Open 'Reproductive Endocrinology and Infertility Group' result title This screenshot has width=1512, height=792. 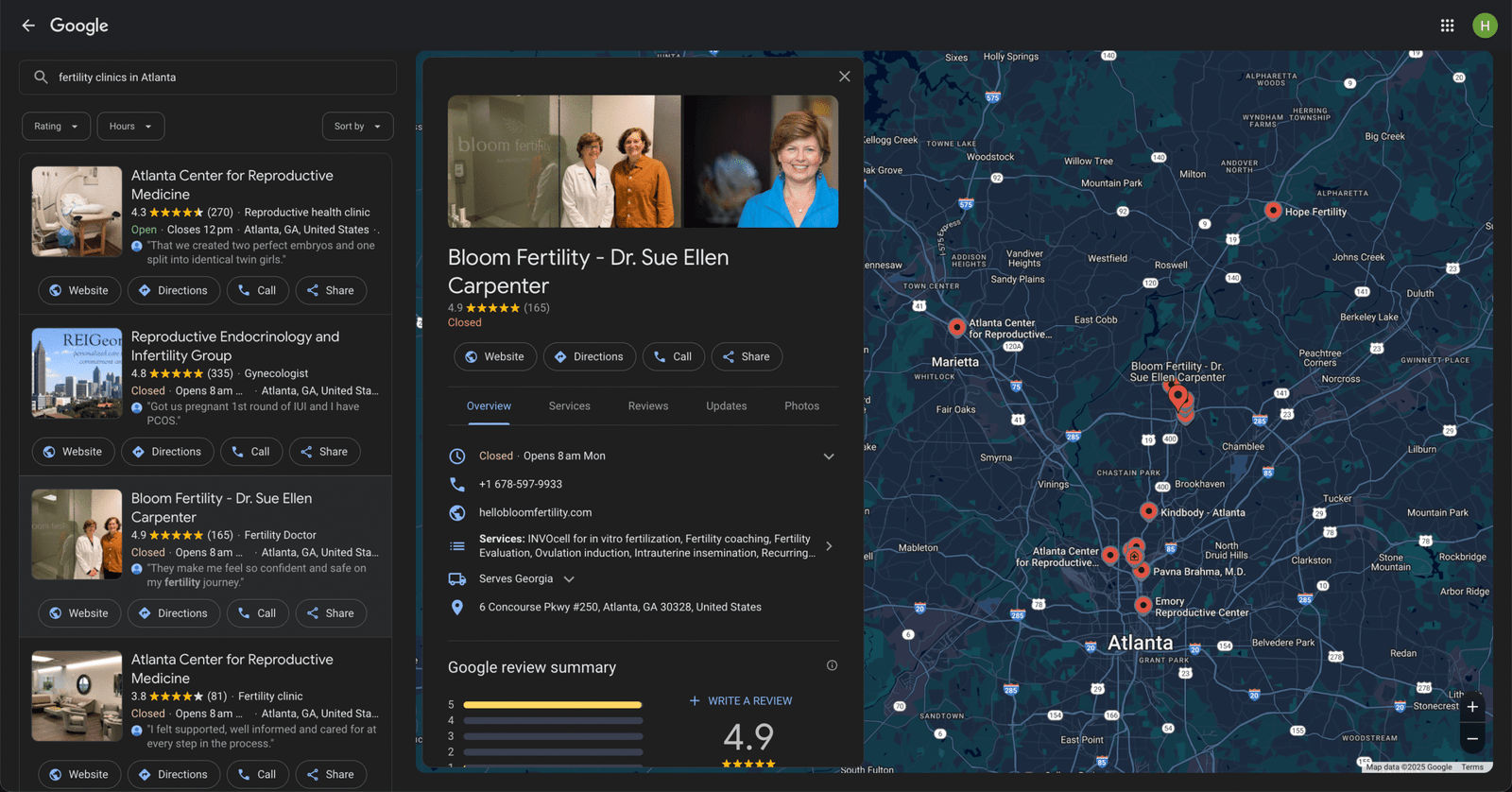tap(235, 346)
